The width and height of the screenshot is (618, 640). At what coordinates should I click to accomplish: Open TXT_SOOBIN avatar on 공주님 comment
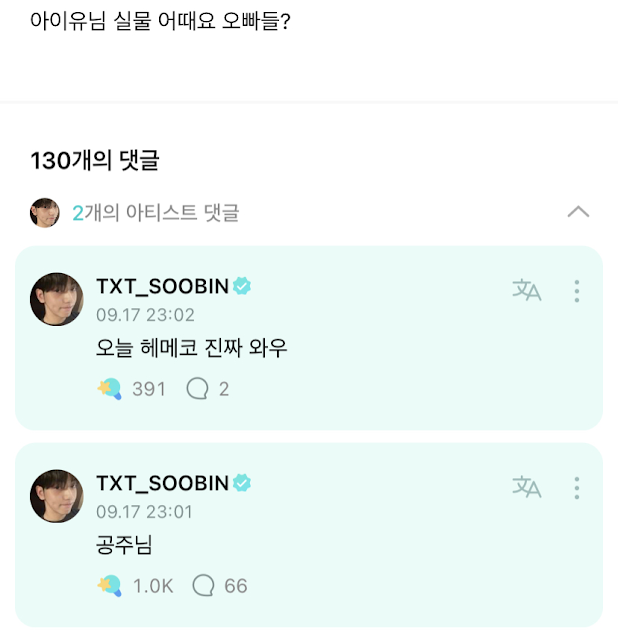coord(57,494)
